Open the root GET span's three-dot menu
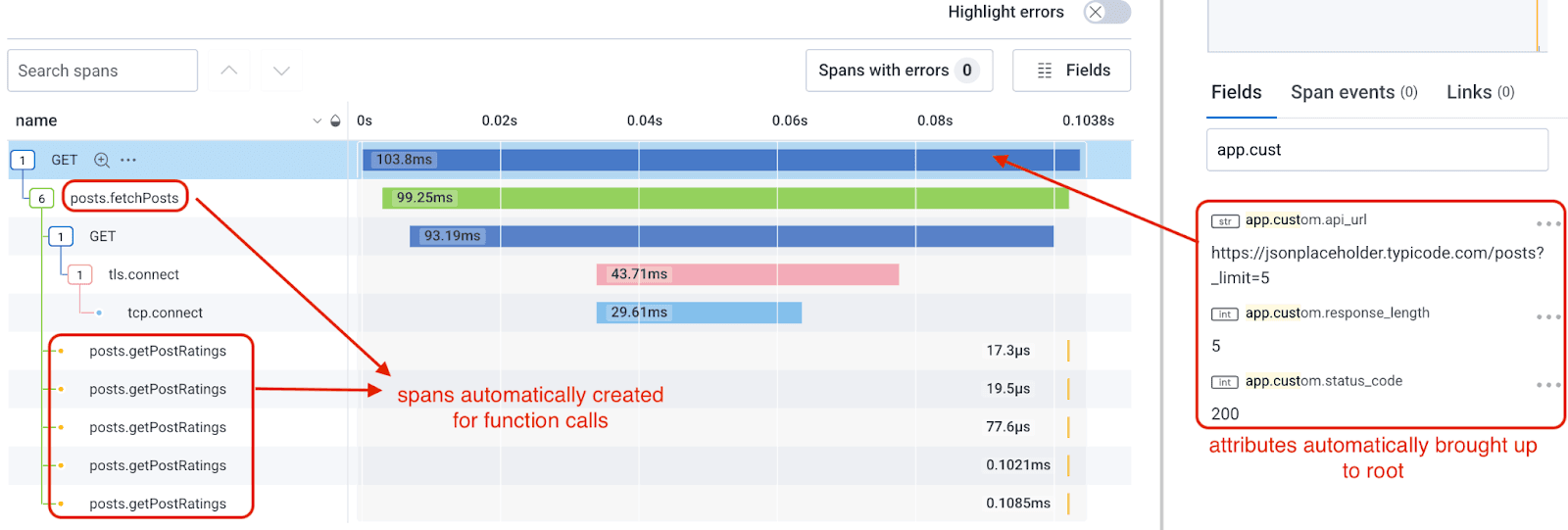This screenshot has height=530, width=1568. coord(128,160)
